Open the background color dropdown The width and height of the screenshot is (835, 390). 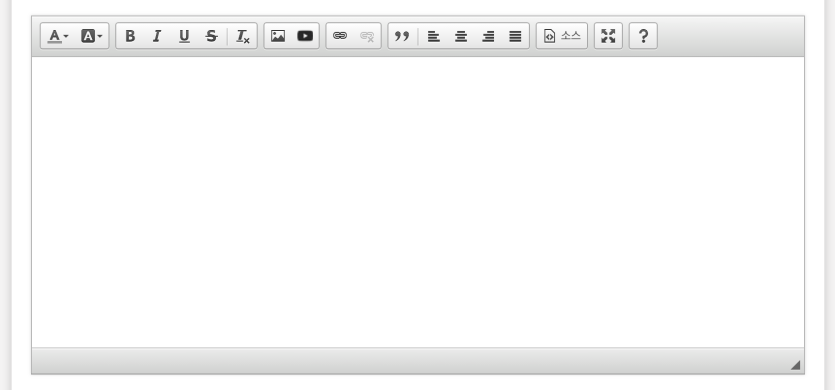92,36
